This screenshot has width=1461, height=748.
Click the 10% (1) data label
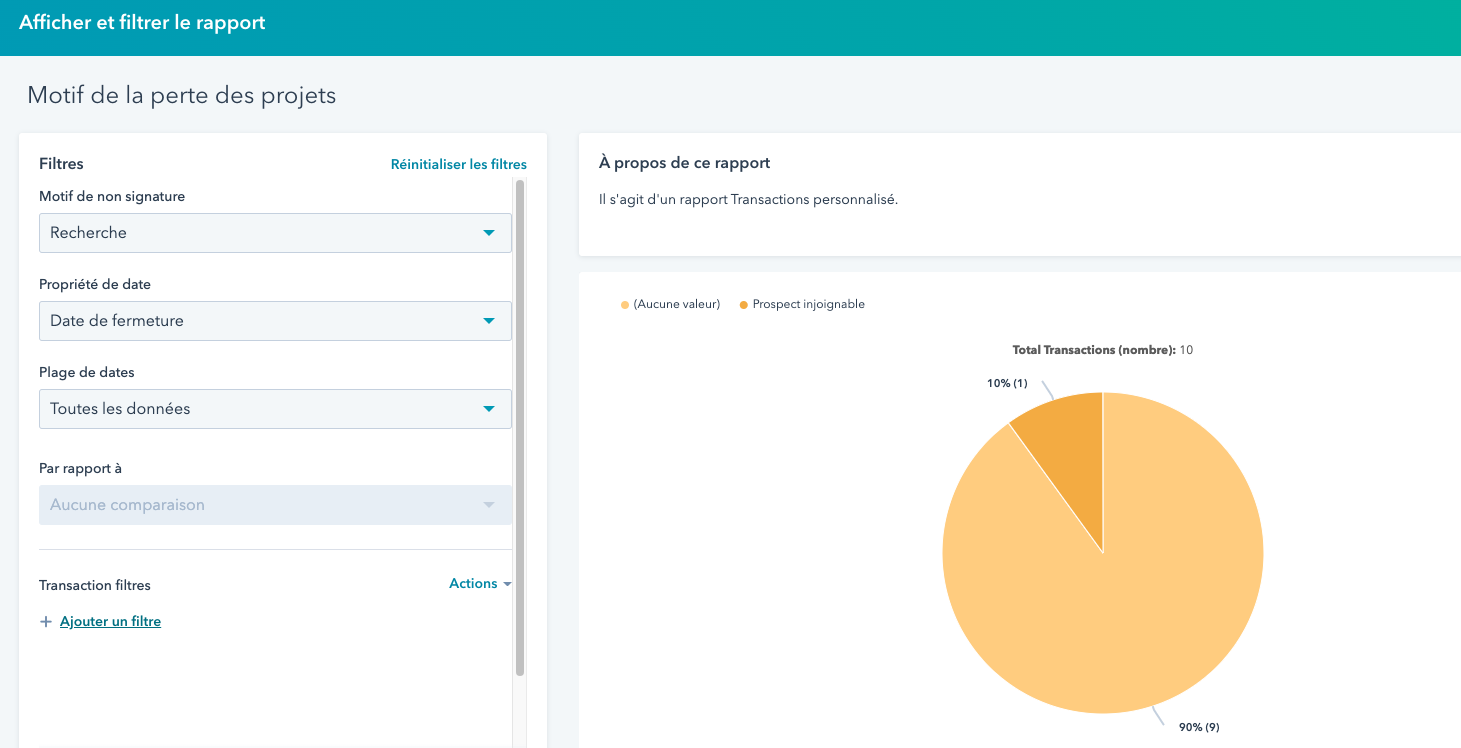pyautogui.click(x=1006, y=384)
